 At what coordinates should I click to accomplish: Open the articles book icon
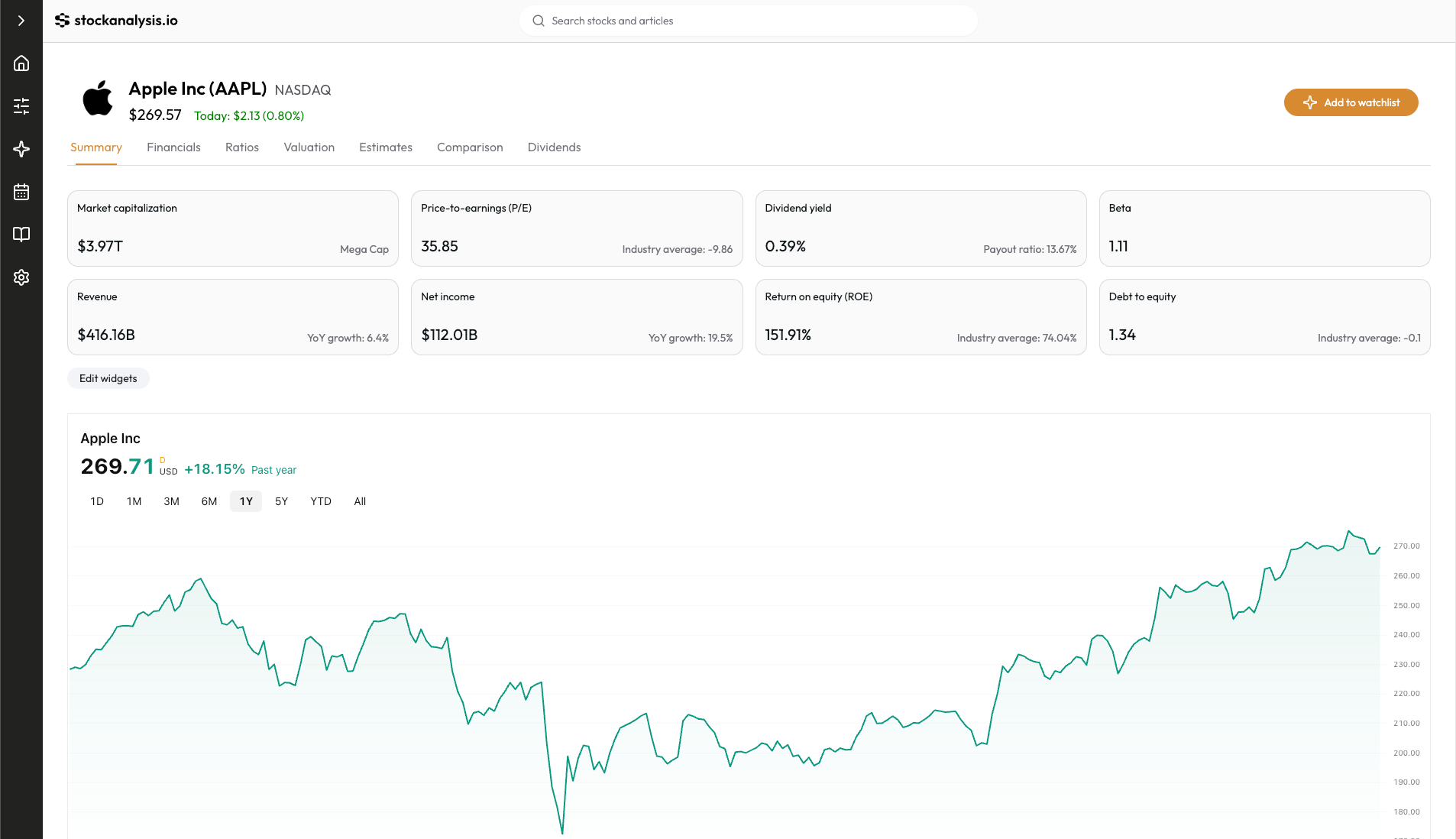(21, 234)
